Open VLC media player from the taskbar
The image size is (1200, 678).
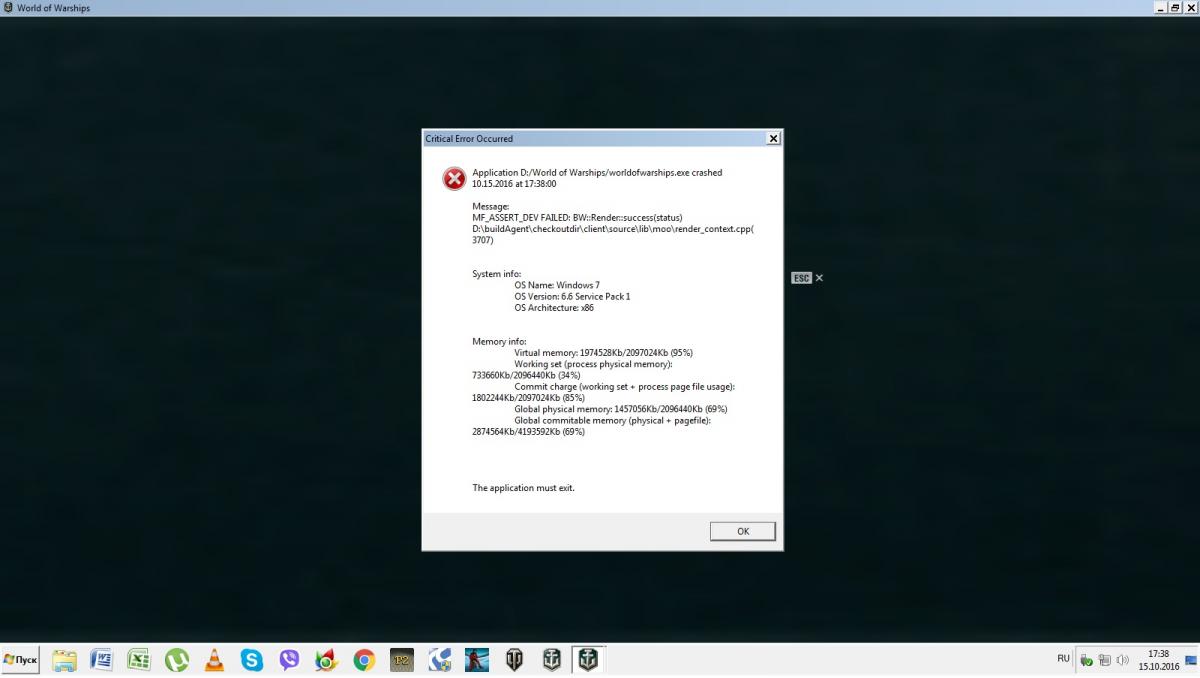click(x=214, y=660)
